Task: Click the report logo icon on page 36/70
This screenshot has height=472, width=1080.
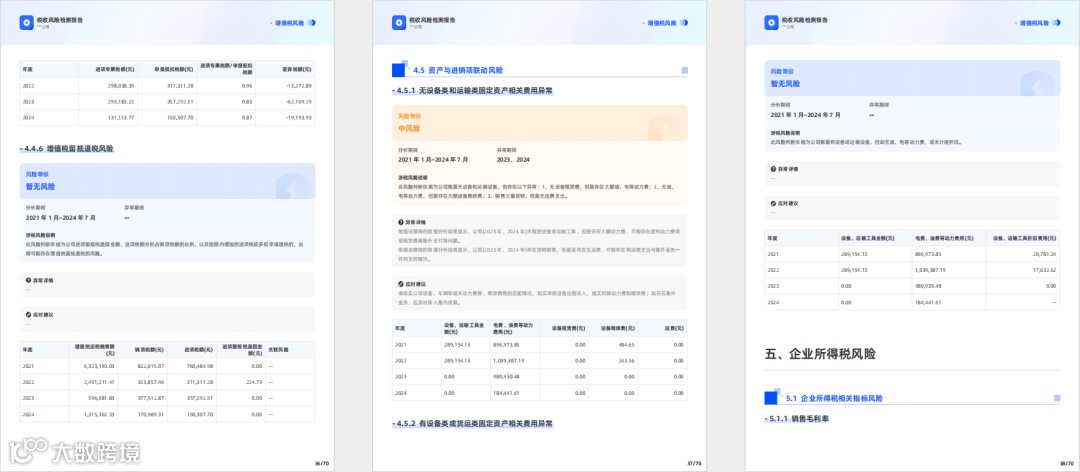Action: 26,22
